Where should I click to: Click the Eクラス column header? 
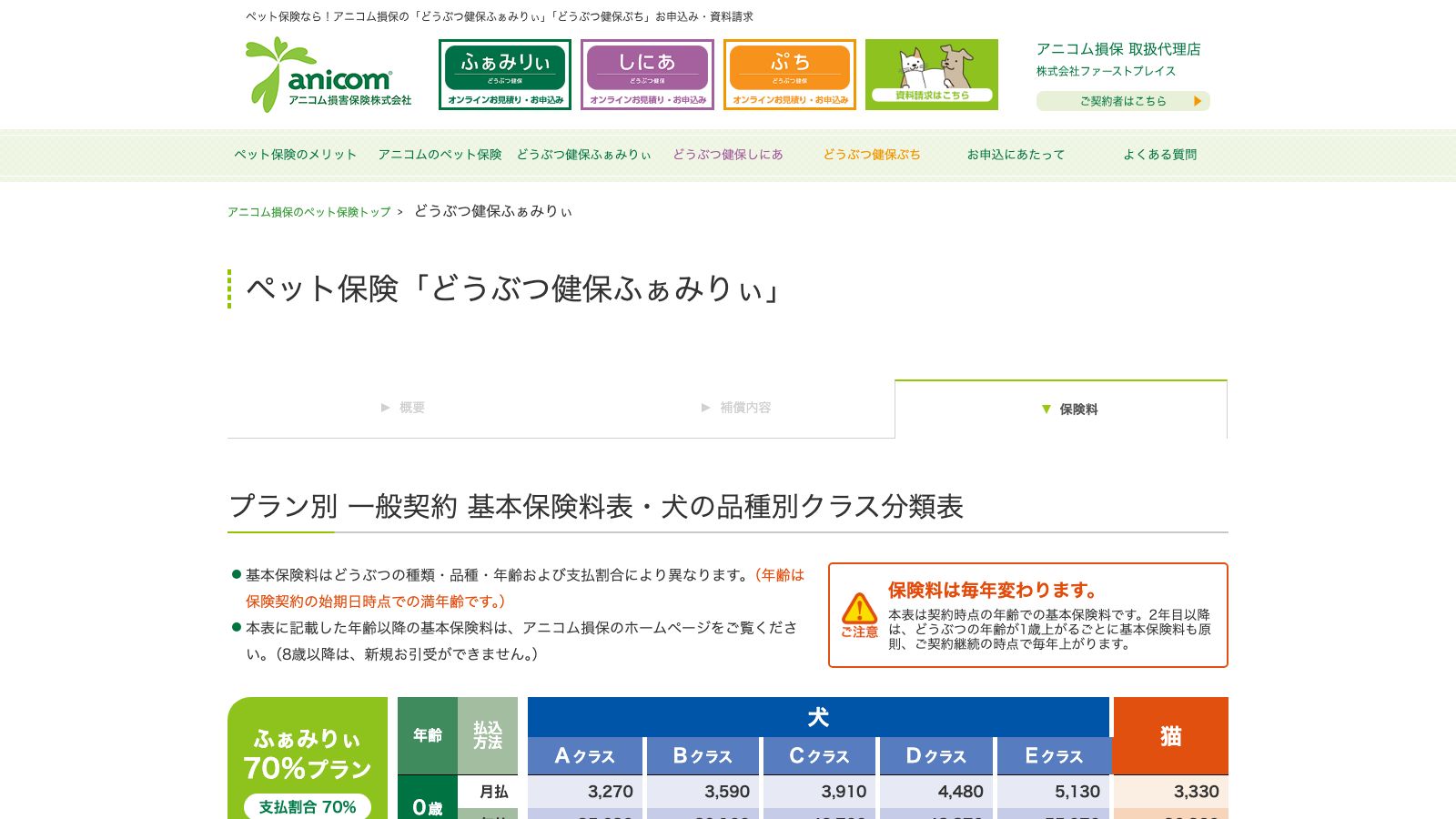point(1053,756)
